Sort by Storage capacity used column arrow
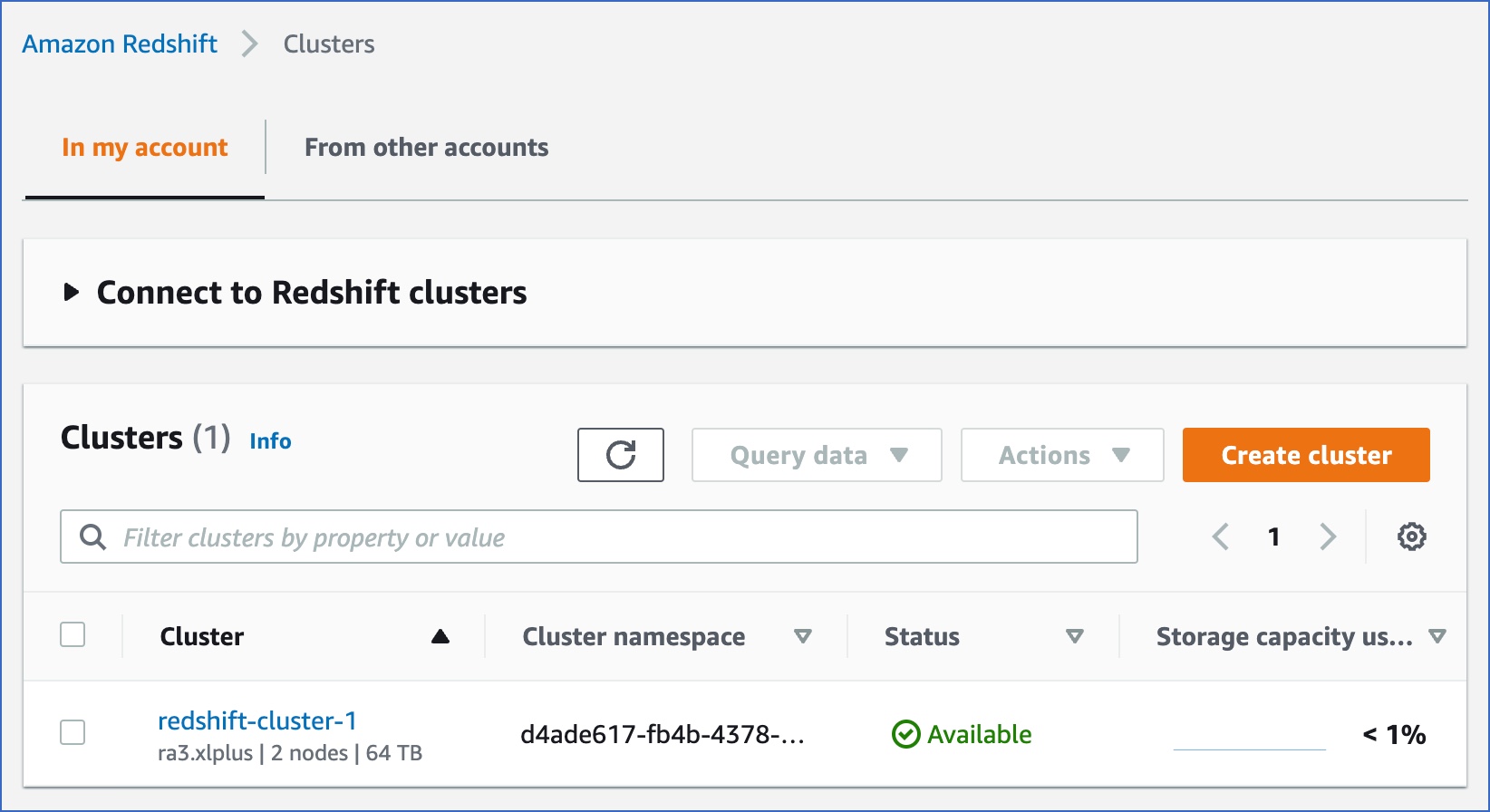This screenshot has height=812, width=1490. click(1437, 636)
